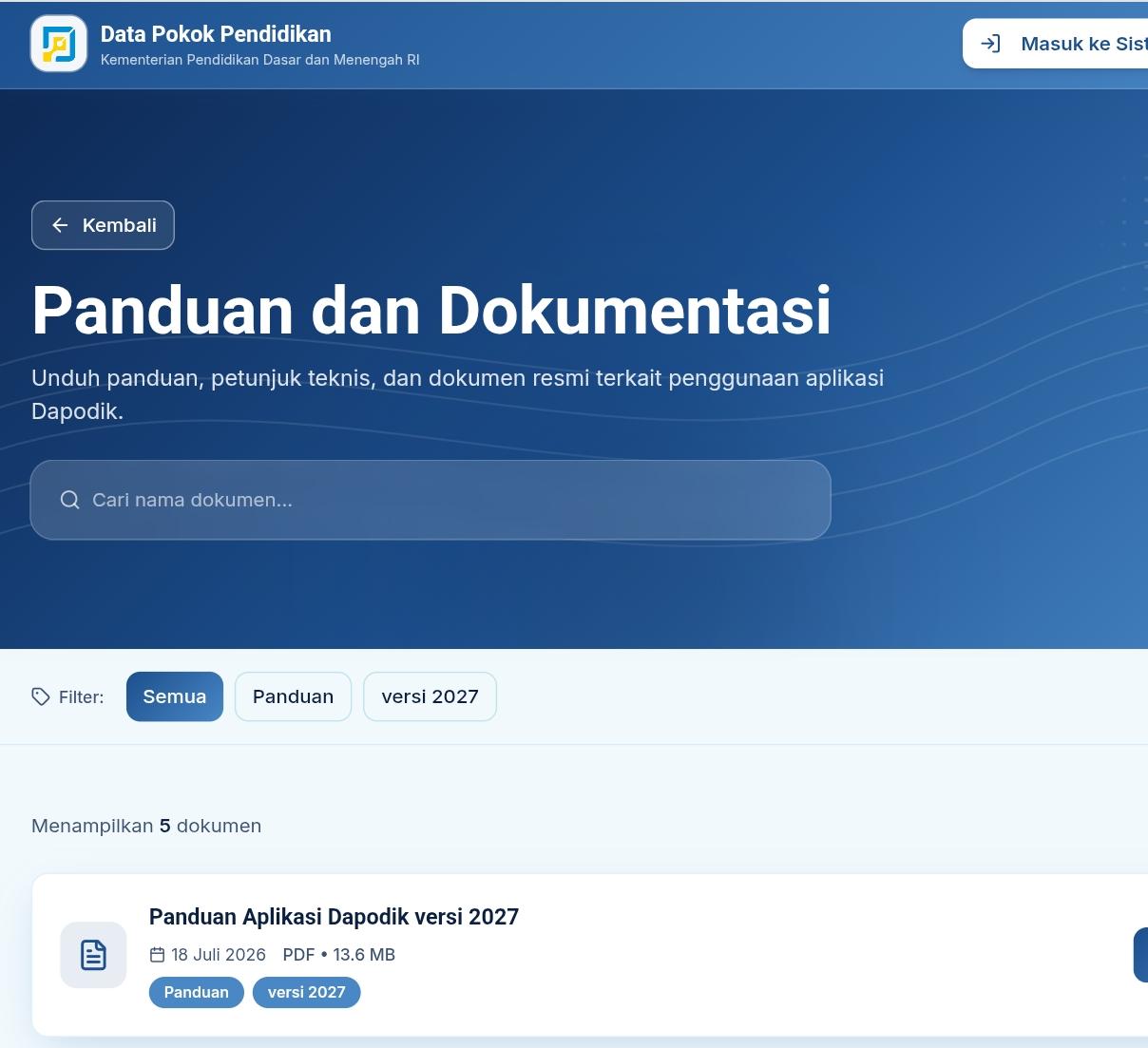Click the date text '18 Juli 2026'
This screenshot has width=1148, height=1048.
(219, 955)
